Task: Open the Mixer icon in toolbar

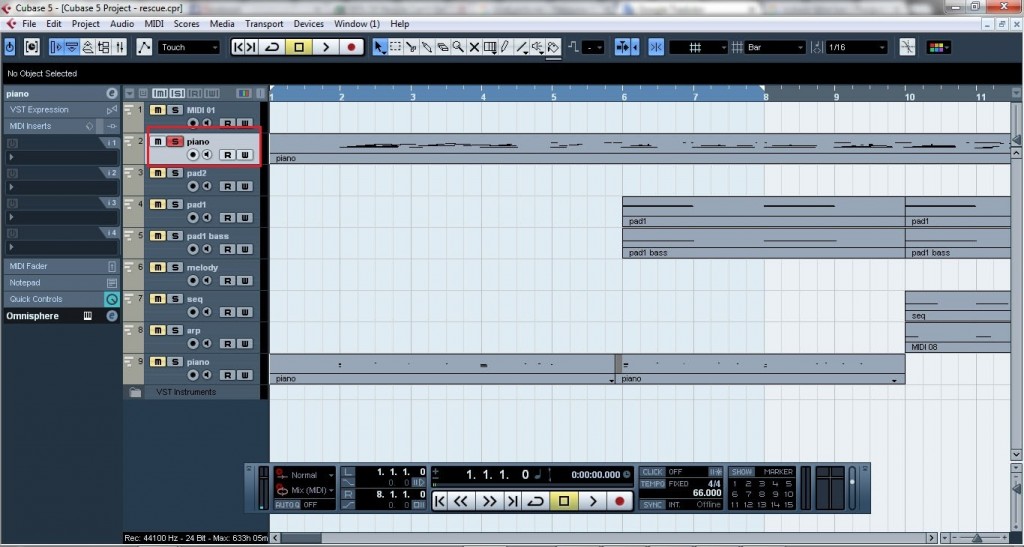Action: (120, 47)
